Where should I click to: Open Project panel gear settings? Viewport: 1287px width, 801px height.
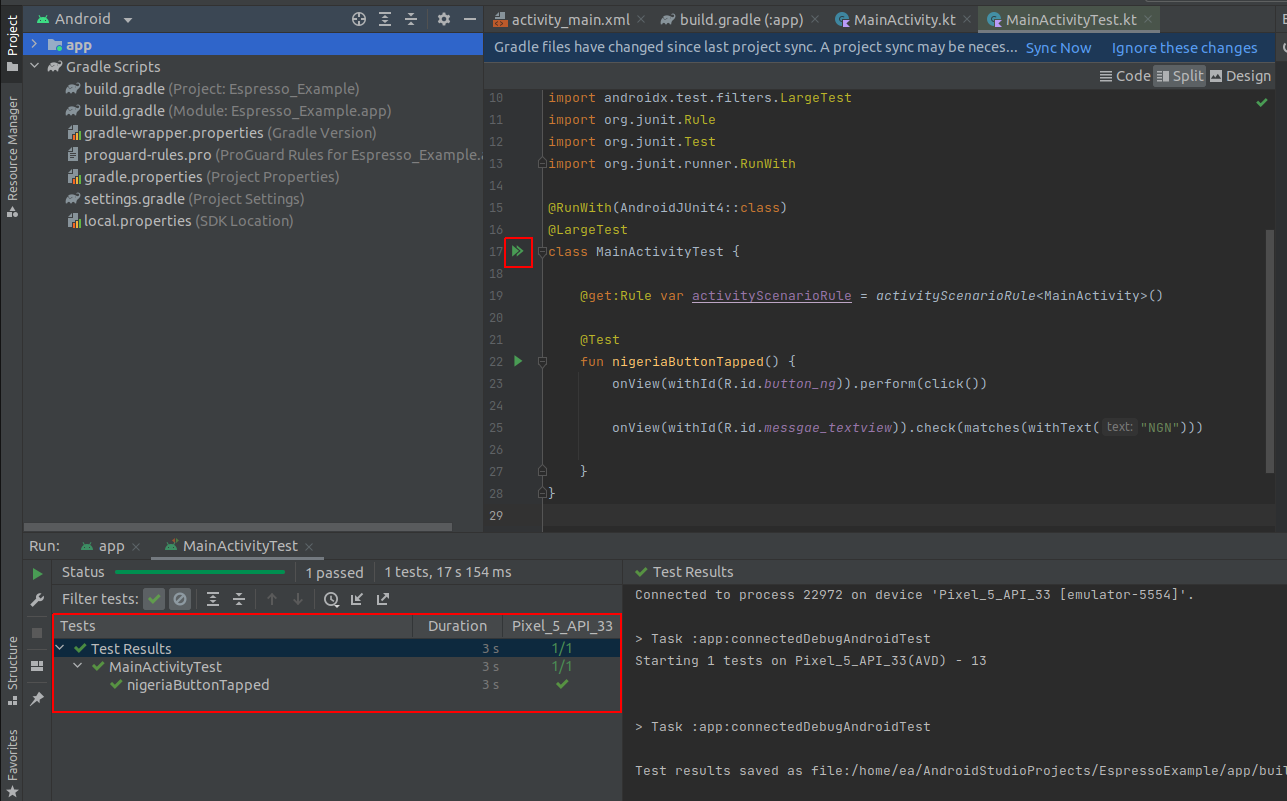[444, 19]
